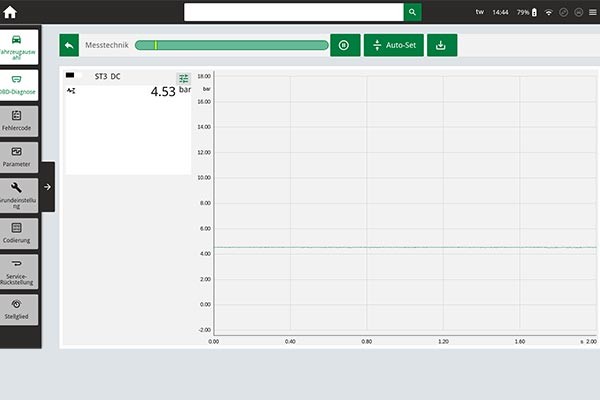Screen dimensions: 600x400
Task: Click the black channel color swatch
Action: coord(70,75)
